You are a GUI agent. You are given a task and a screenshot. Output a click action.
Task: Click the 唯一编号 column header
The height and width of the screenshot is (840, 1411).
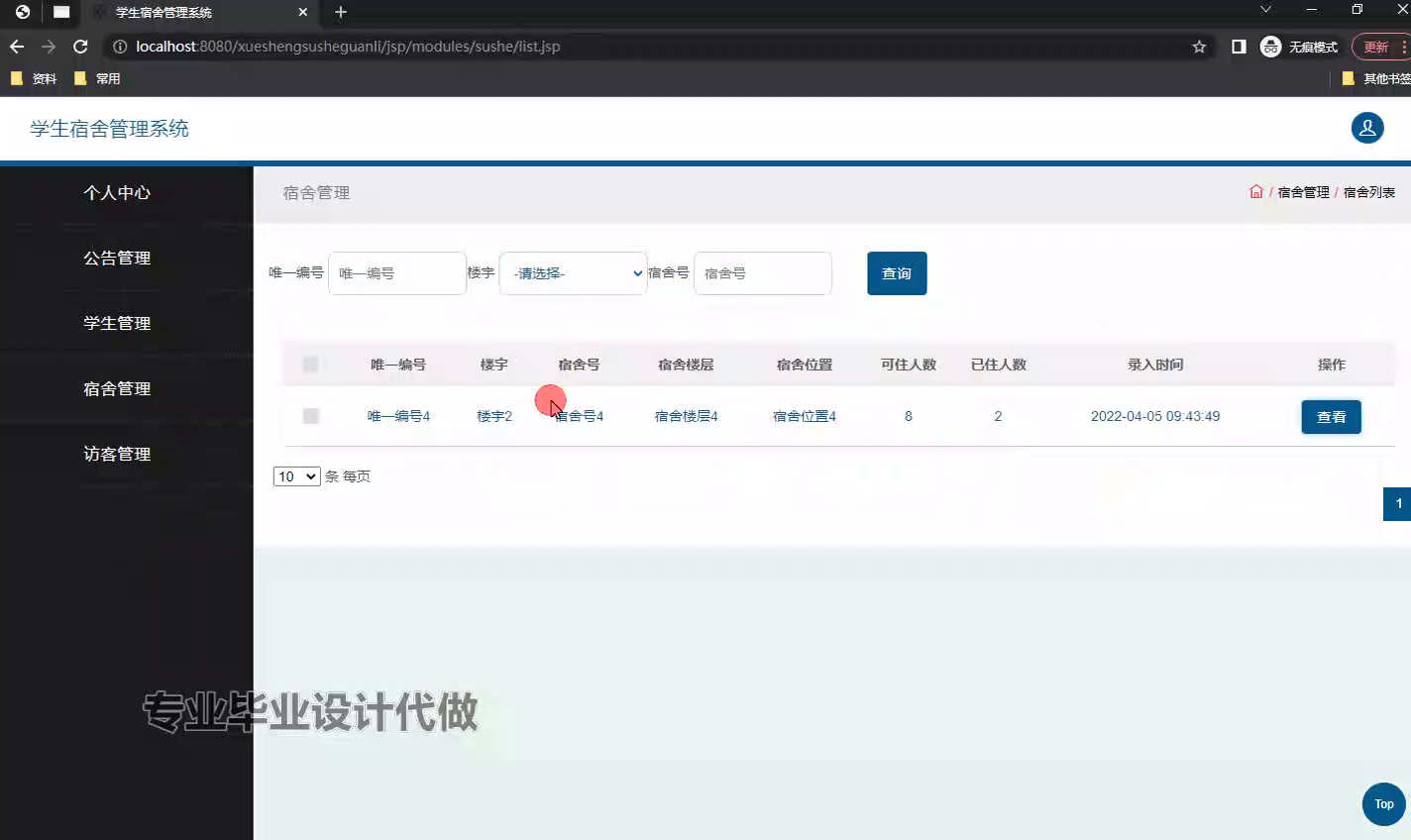(398, 365)
